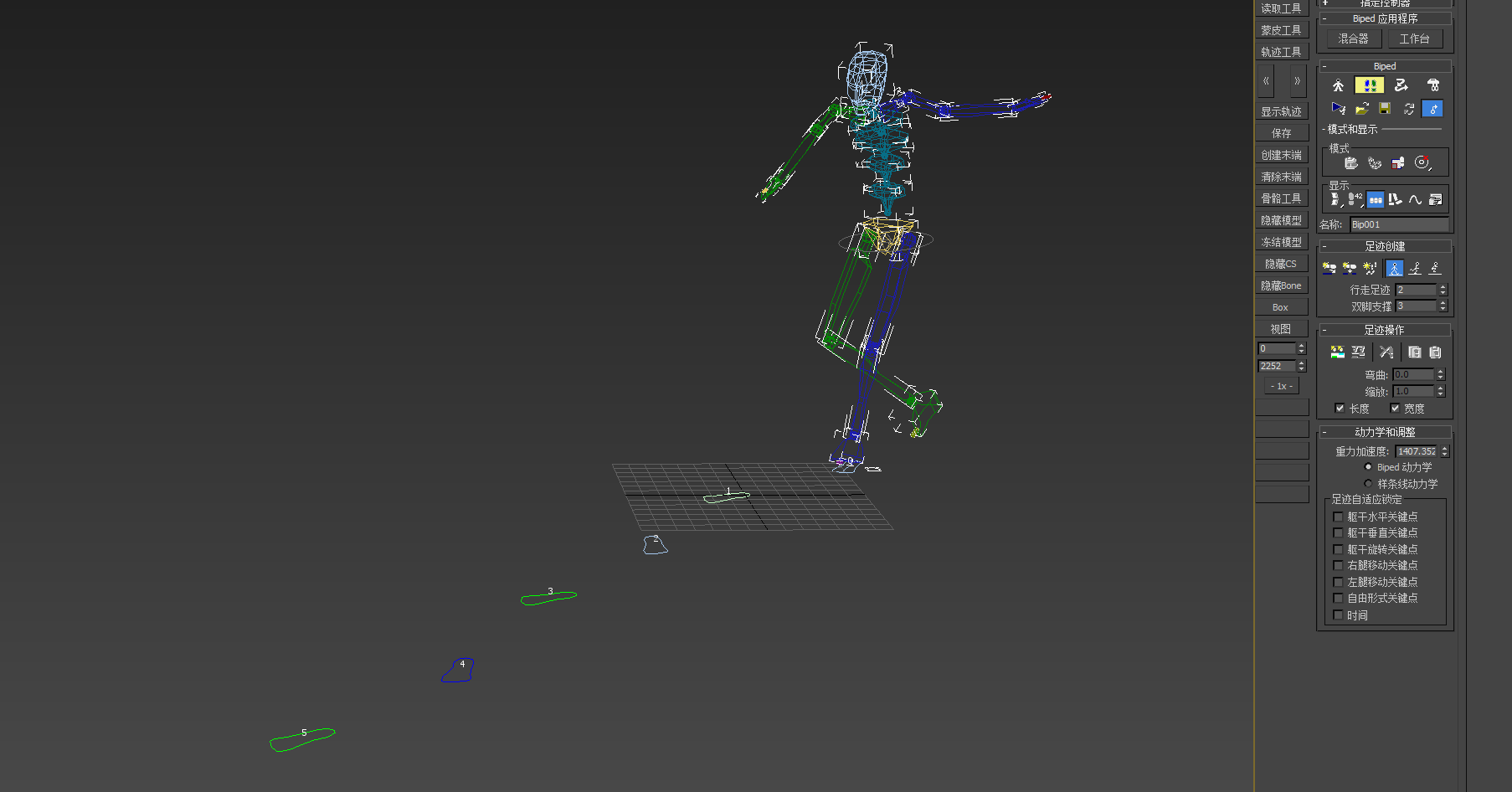Select Biped 动力学 radio button
1512x792 pixels.
1368,467
